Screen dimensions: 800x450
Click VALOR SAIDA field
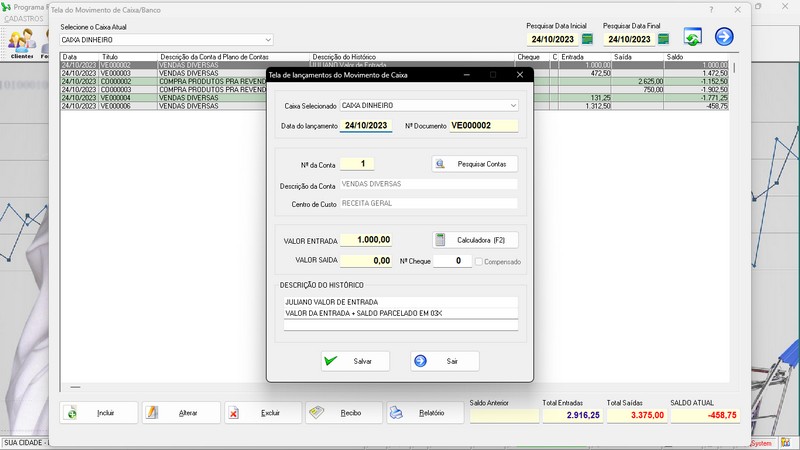(366, 261)
